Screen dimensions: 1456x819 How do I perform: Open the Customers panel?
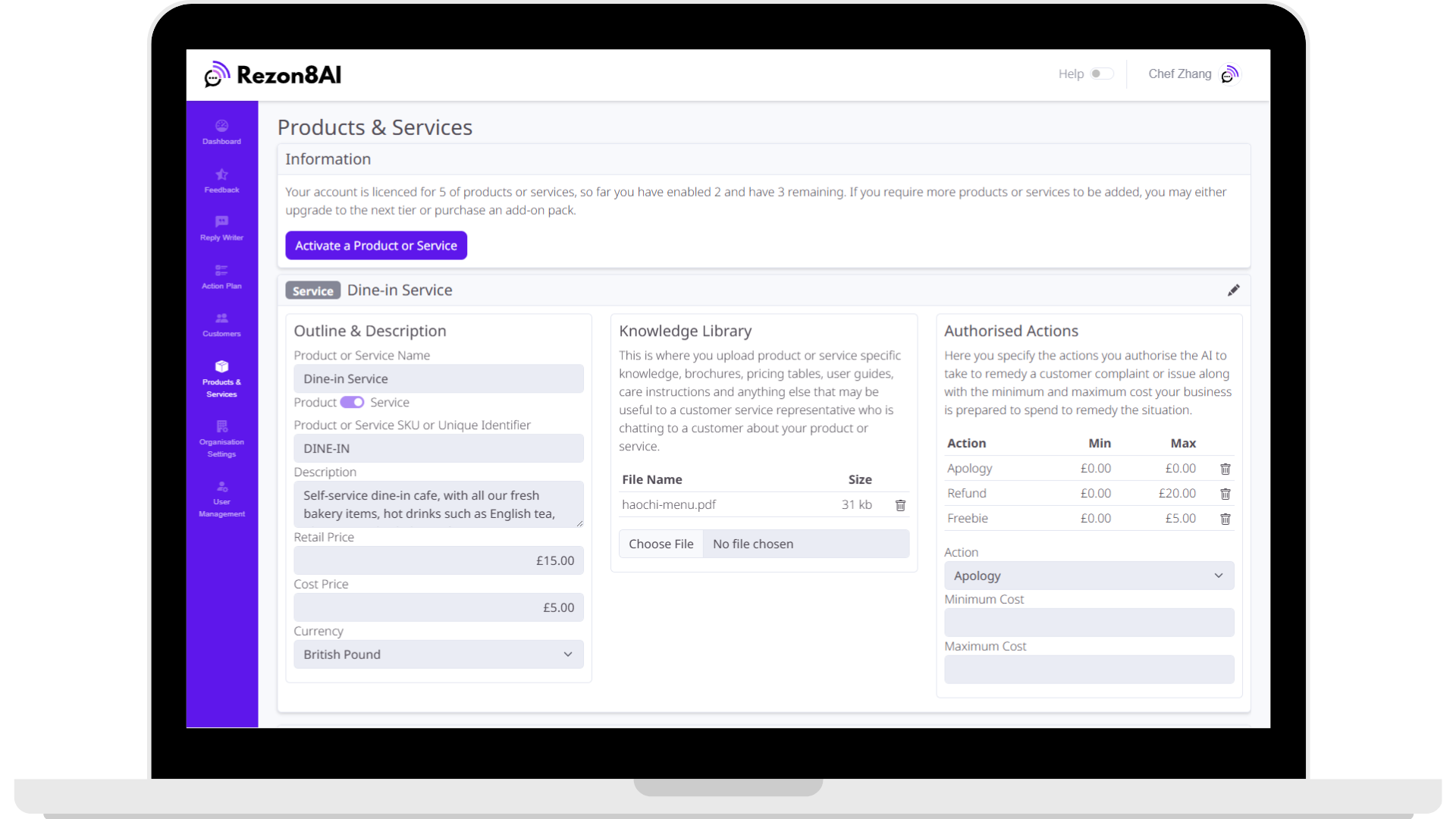tap(221, 325)
